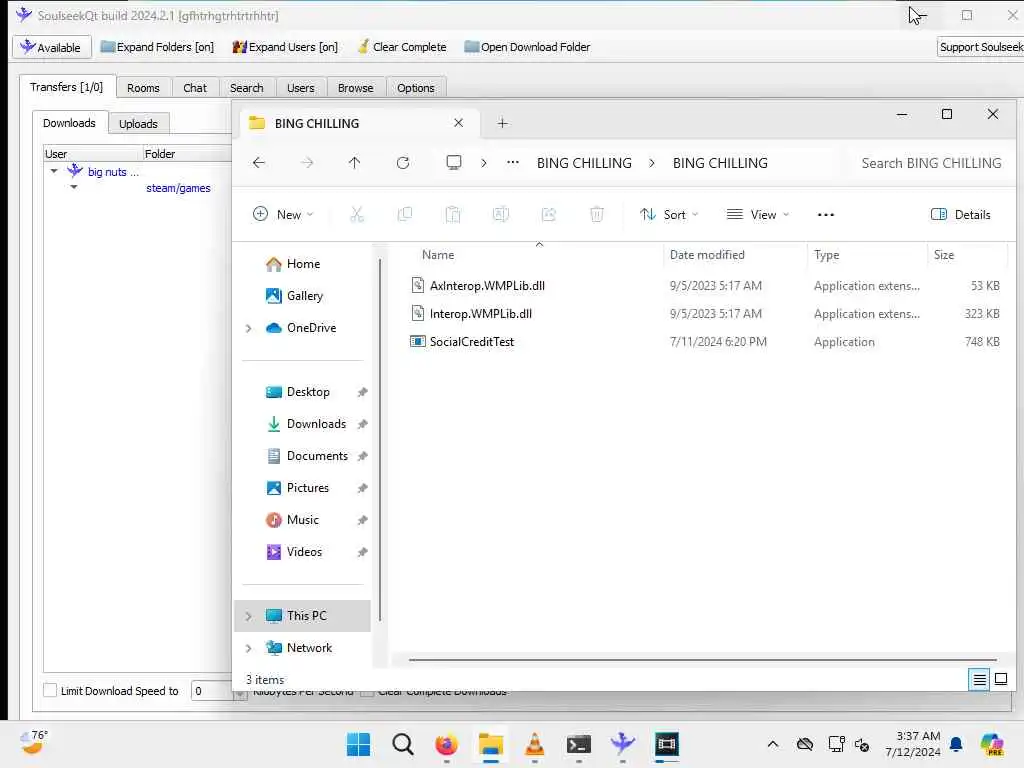Screen dimensions: 1024x768
Task: Open the New dropdown in Explorer
Action: click(x=283, y=214)
